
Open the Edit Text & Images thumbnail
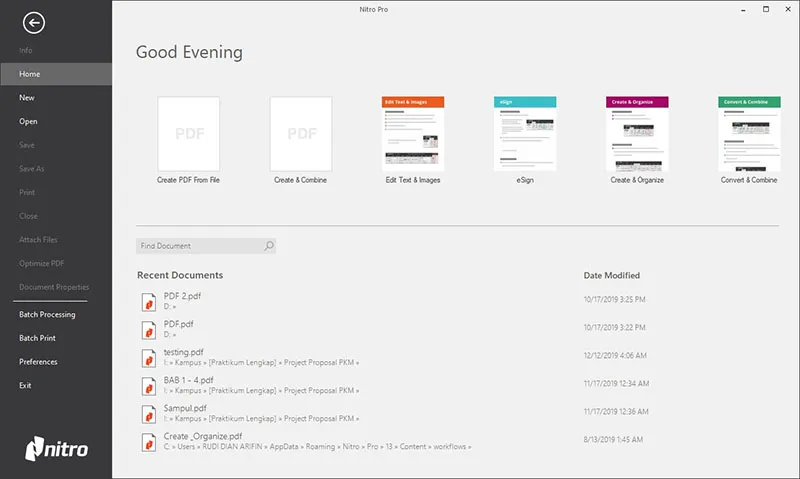413,134
